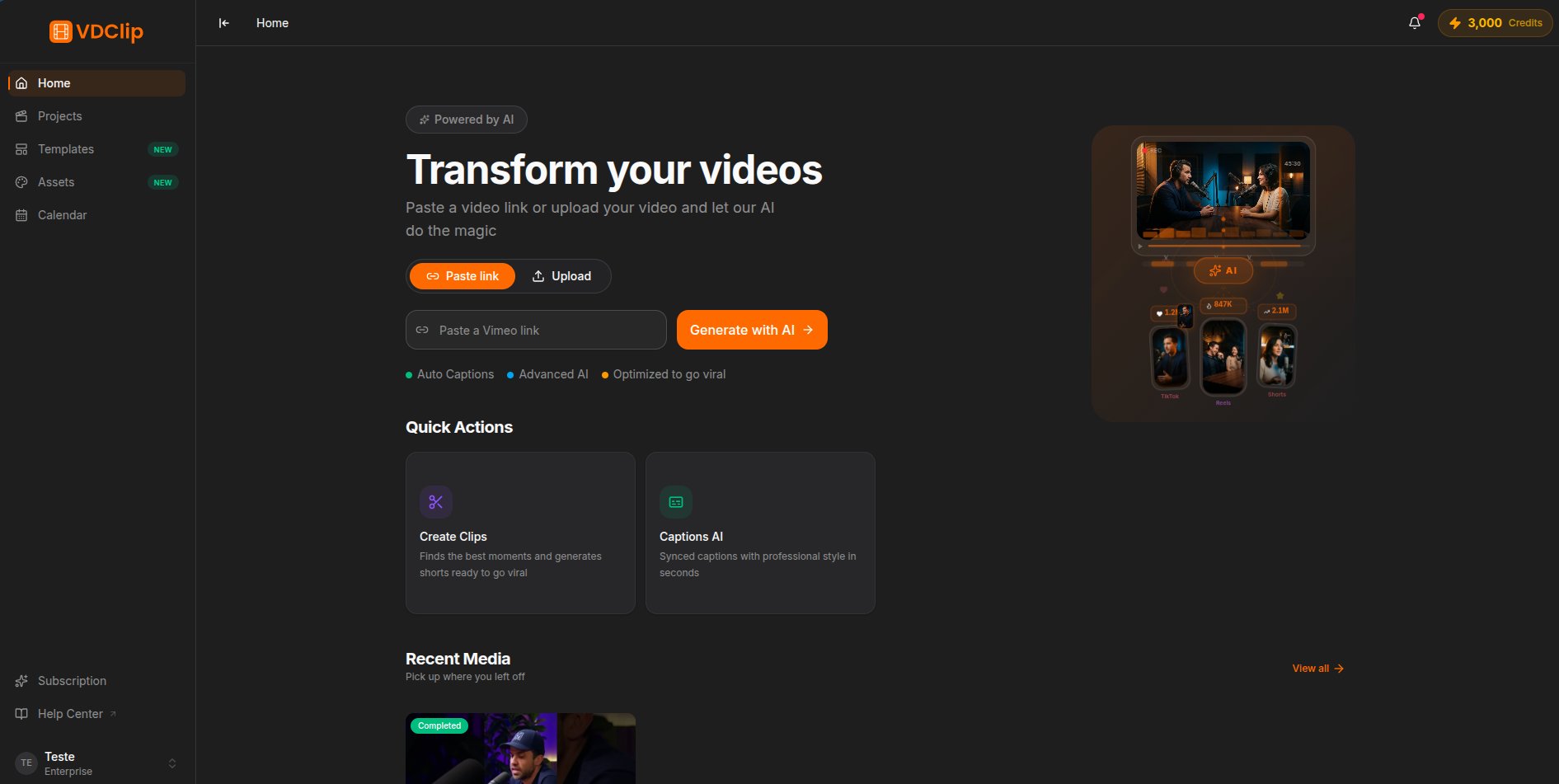Click Generate with AI button

[x=752, y=330]
